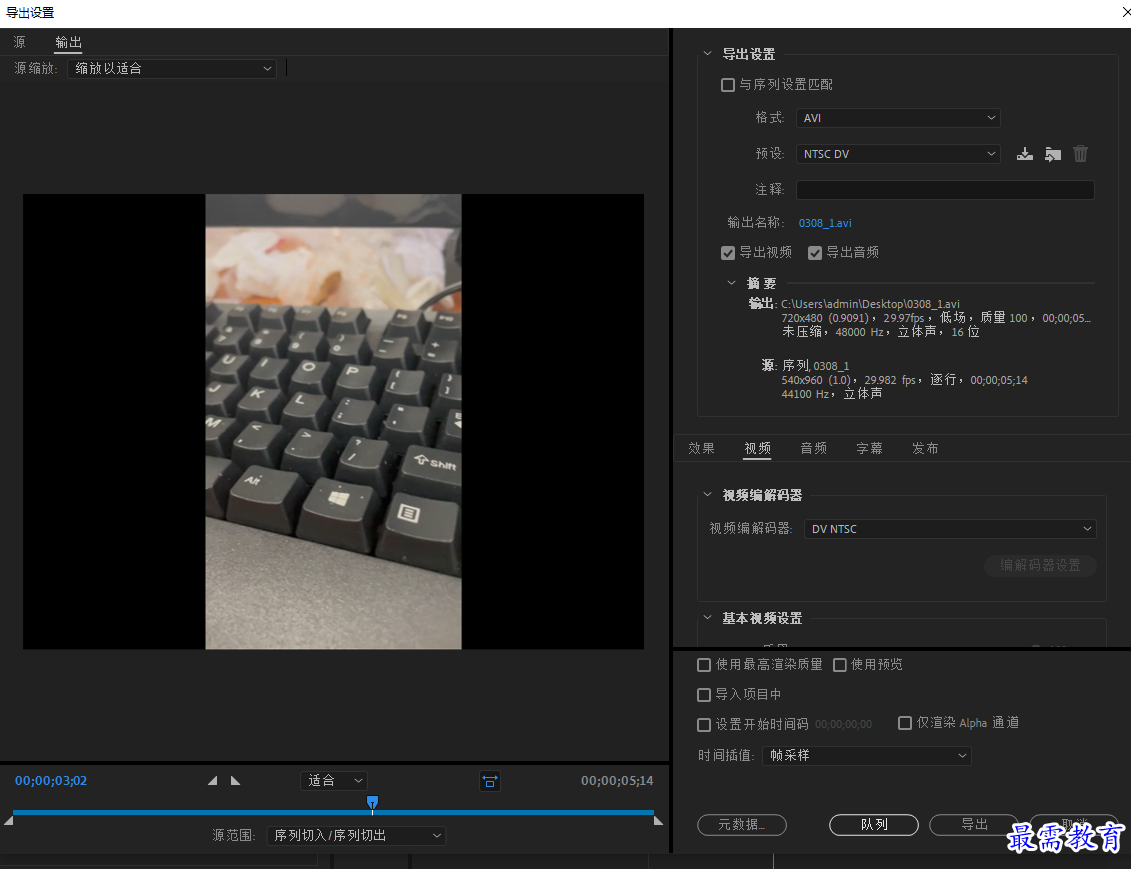Click the timeline end out-point handle
The height and width of the screenshot is (869, 1131).
(x=658, y=821)
